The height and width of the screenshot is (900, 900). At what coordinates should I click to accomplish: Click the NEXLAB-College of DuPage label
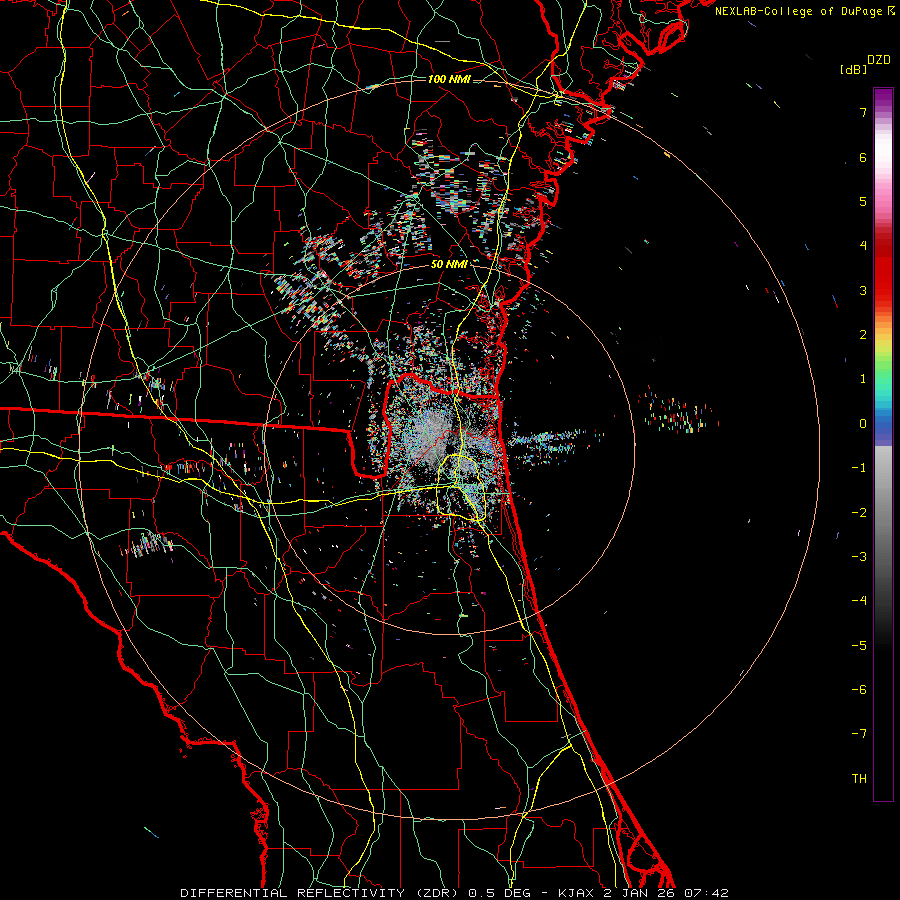click(x=798, y=11)
